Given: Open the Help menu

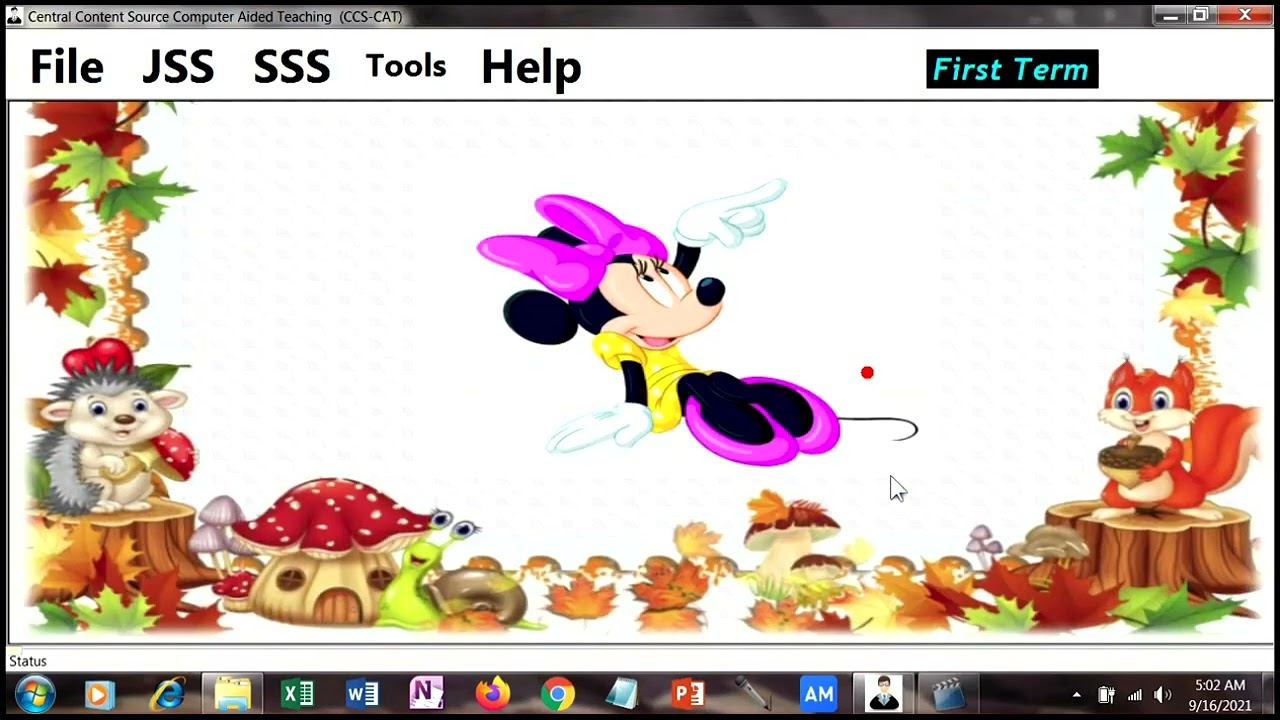Looking at the screenshot, I should [531, 67].
